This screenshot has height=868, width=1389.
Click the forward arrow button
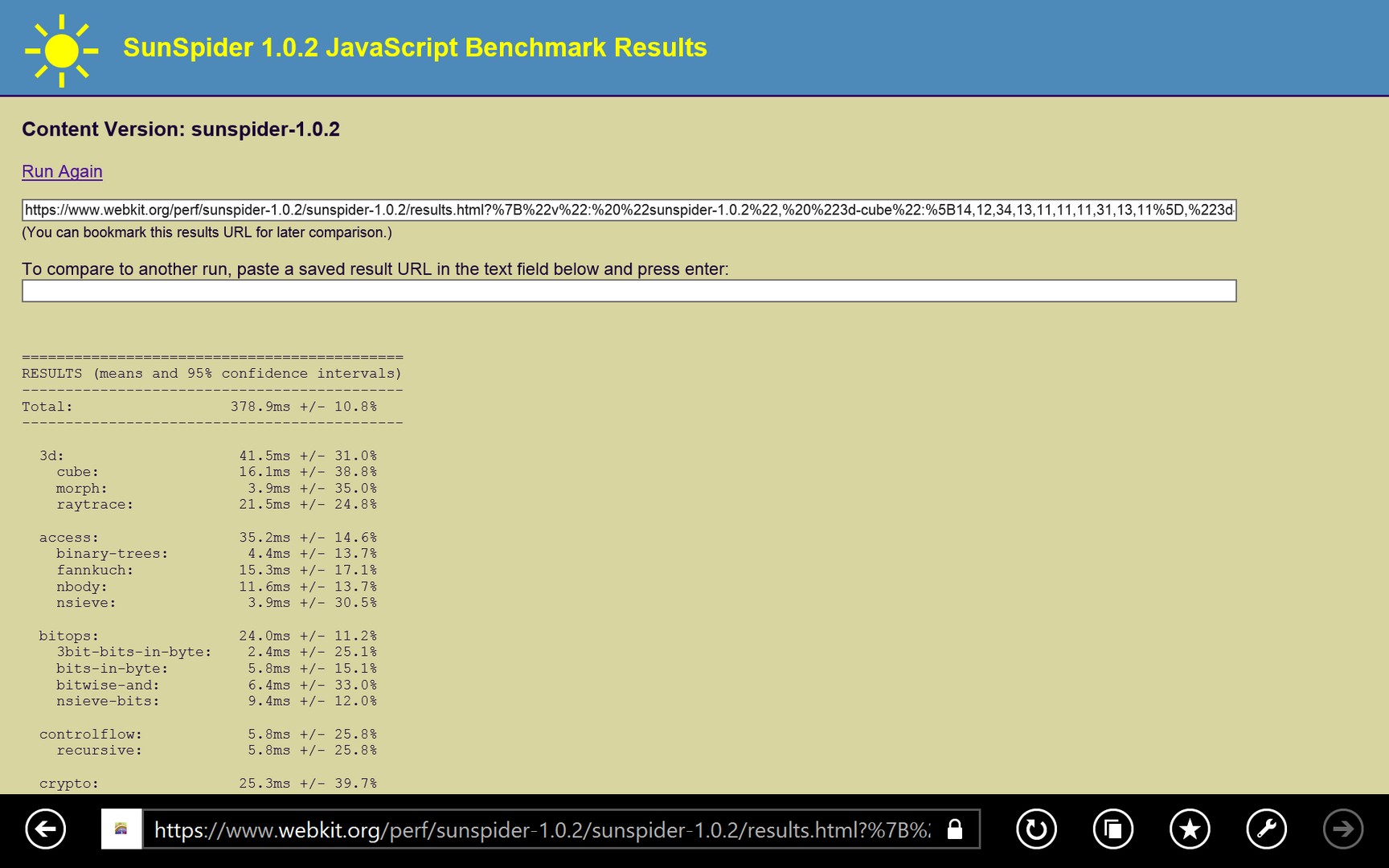[1343, 829]
